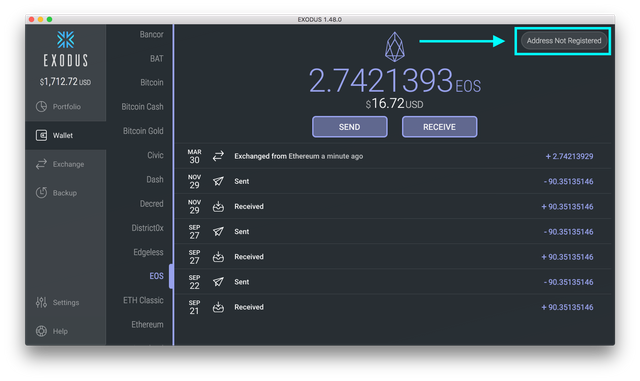This screenshot has width=640, height=381.
Task: Open the Portfolio pie chart icon
Action: (x=41, y=107)
